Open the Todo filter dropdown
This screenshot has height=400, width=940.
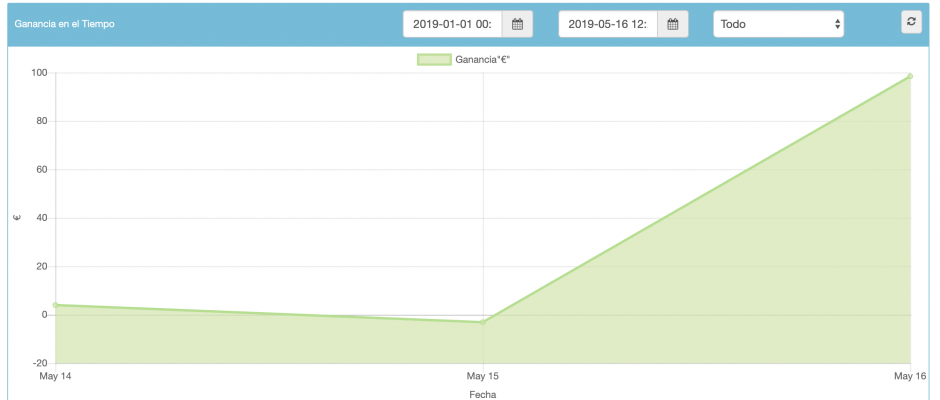point(778,24)
